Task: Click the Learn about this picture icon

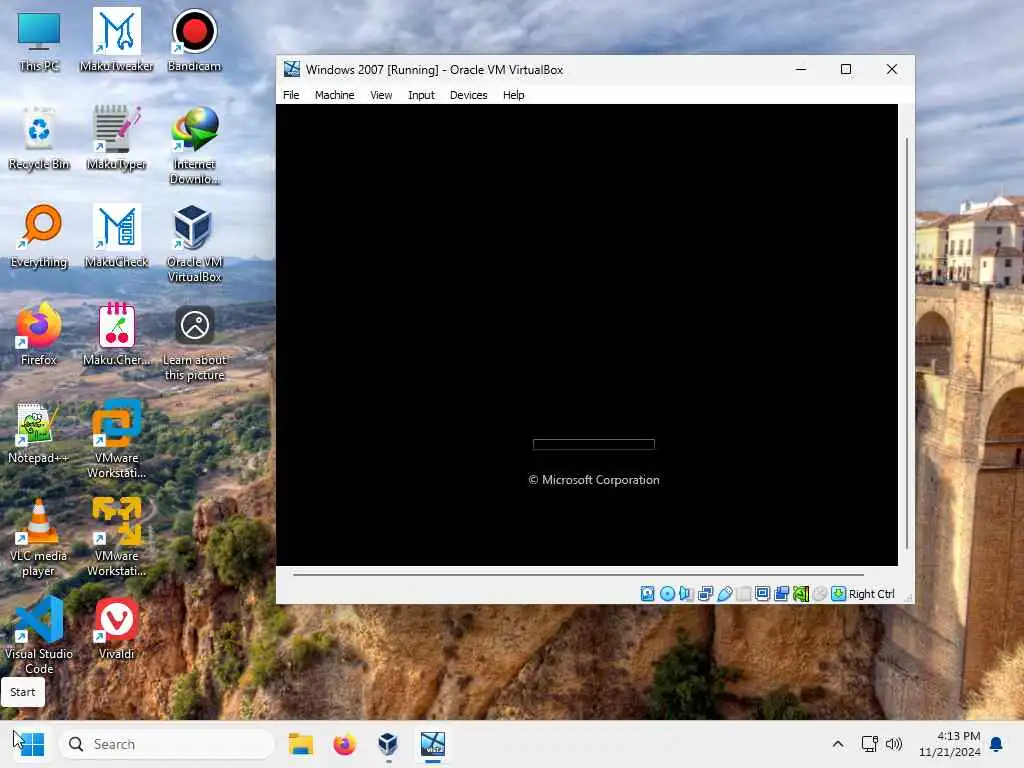Action: [194, 342]
